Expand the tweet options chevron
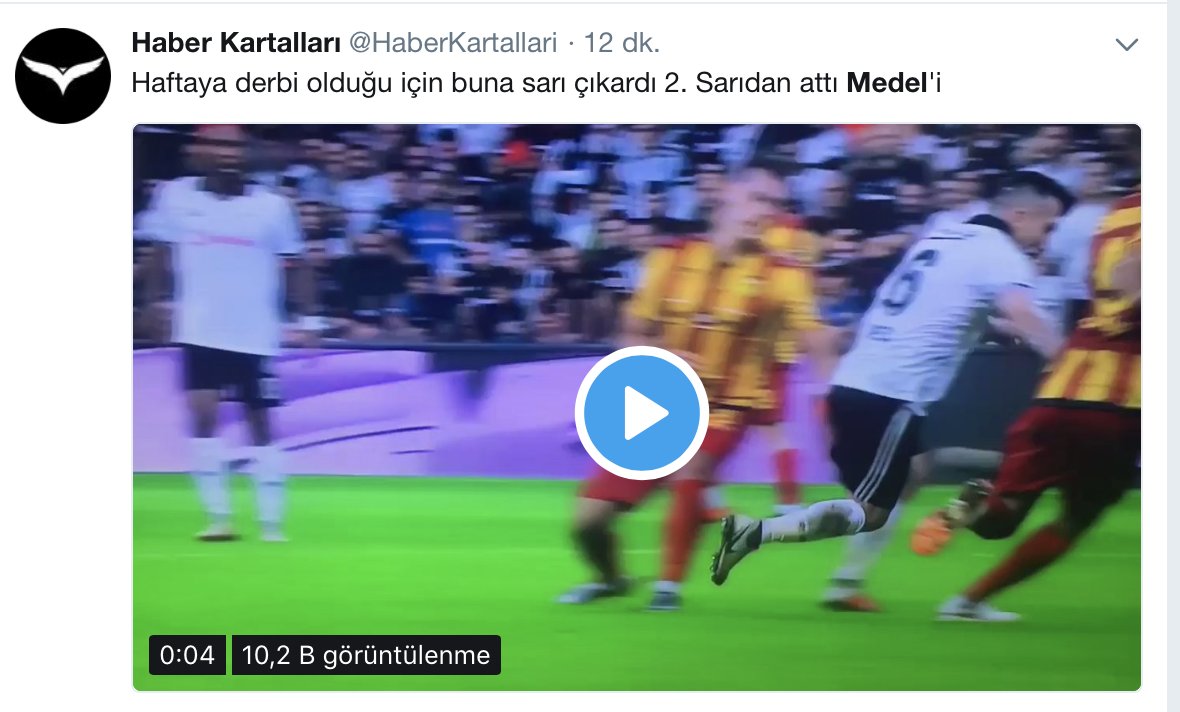Image resolution: width=1180 pixels, height=712 pixels. tap(1126, 44)
